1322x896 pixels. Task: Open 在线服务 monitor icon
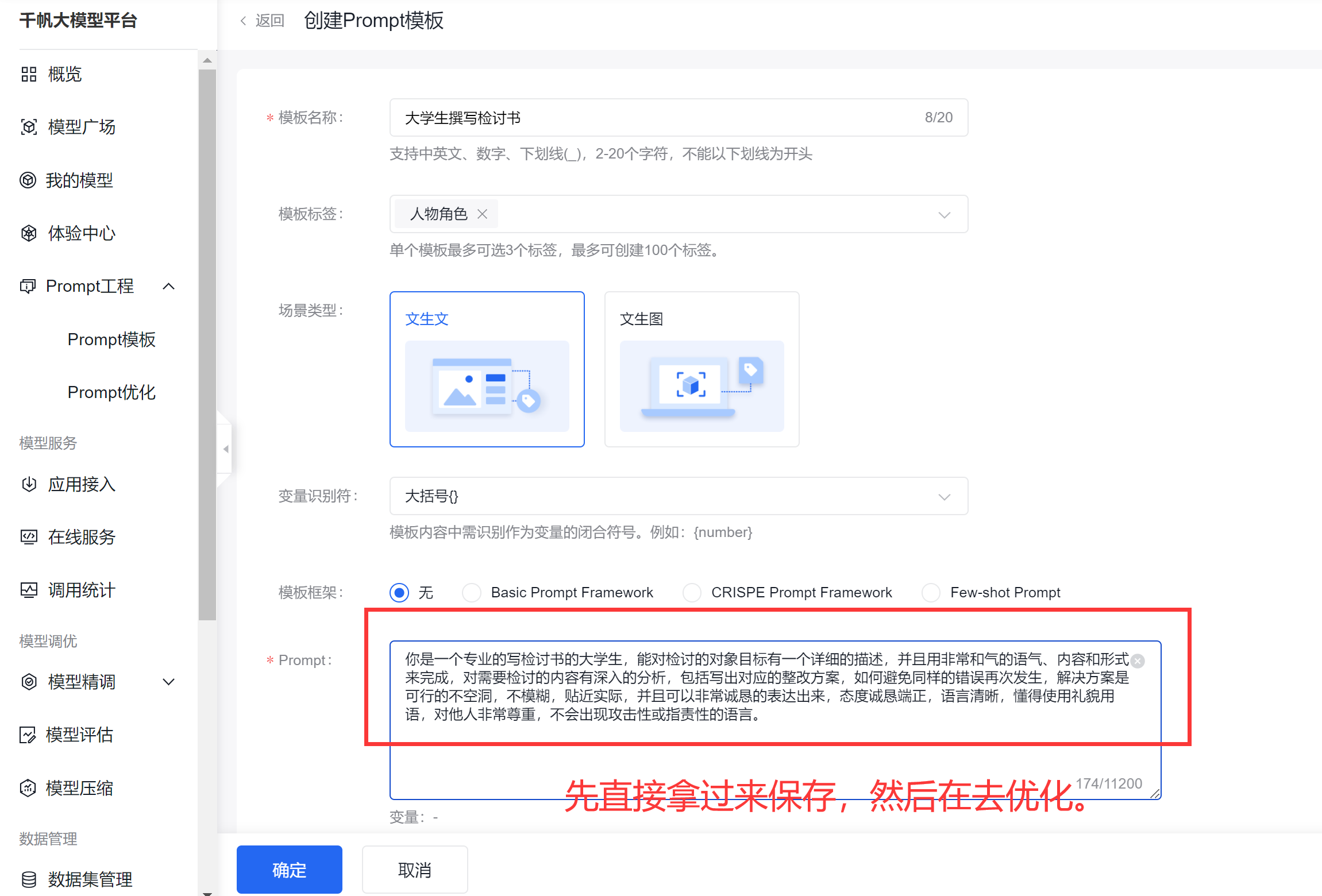click(x=29, y=537)
